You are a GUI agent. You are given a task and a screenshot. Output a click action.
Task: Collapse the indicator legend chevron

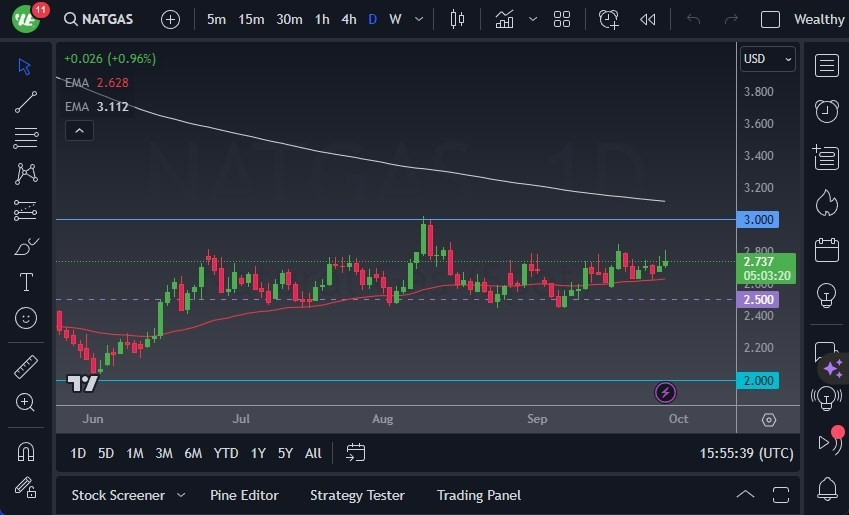pyautogui.click(x=79, y=130)
